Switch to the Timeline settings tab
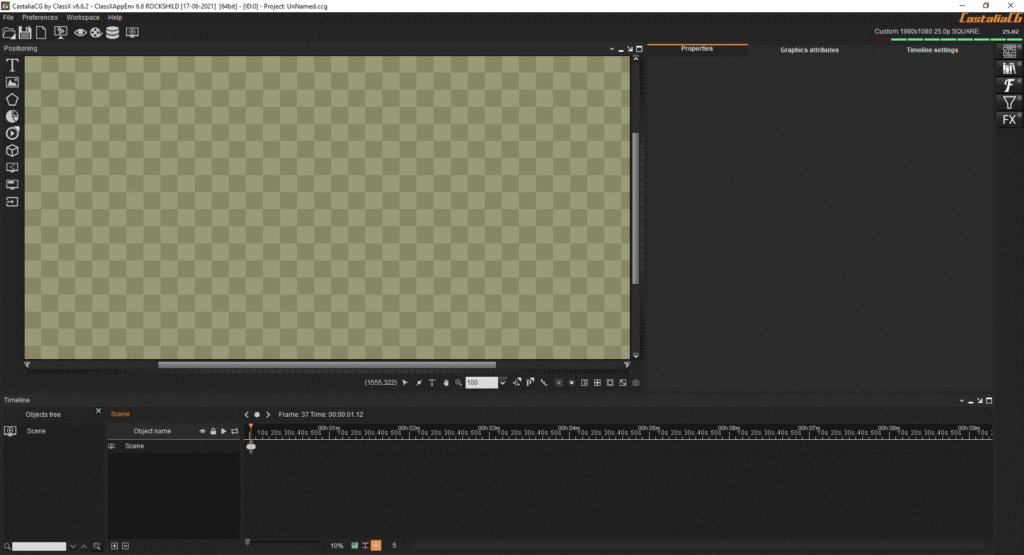This screenshot has width=1024, height=555. [932, 49]
